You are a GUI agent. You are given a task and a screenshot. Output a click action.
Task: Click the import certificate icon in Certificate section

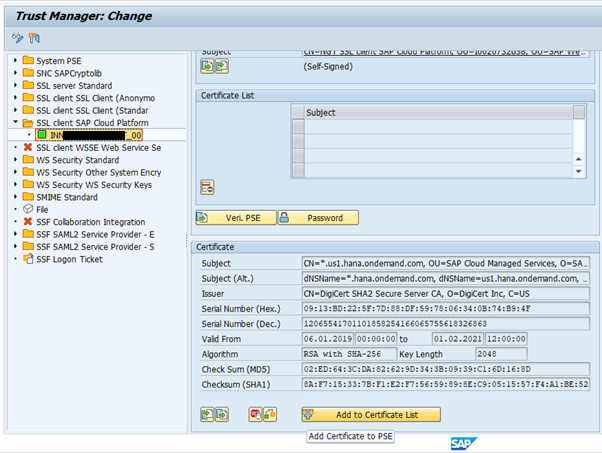coord(207,412)
